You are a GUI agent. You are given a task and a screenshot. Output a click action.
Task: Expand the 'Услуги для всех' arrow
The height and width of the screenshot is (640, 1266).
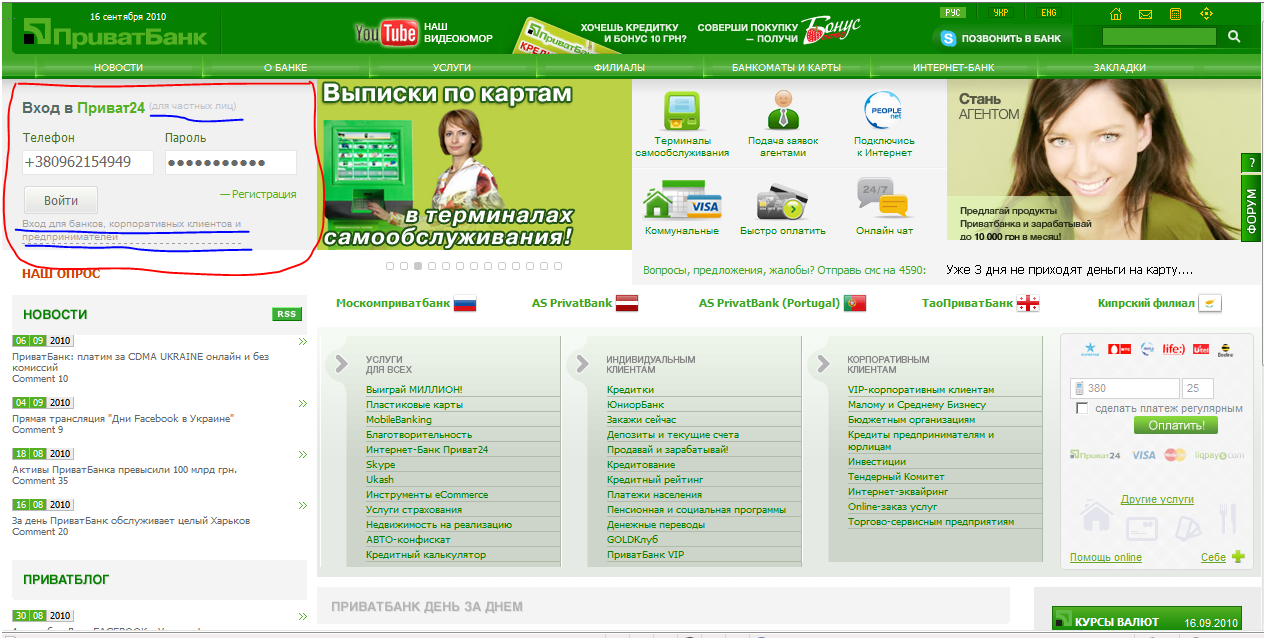tap(343, 364)
